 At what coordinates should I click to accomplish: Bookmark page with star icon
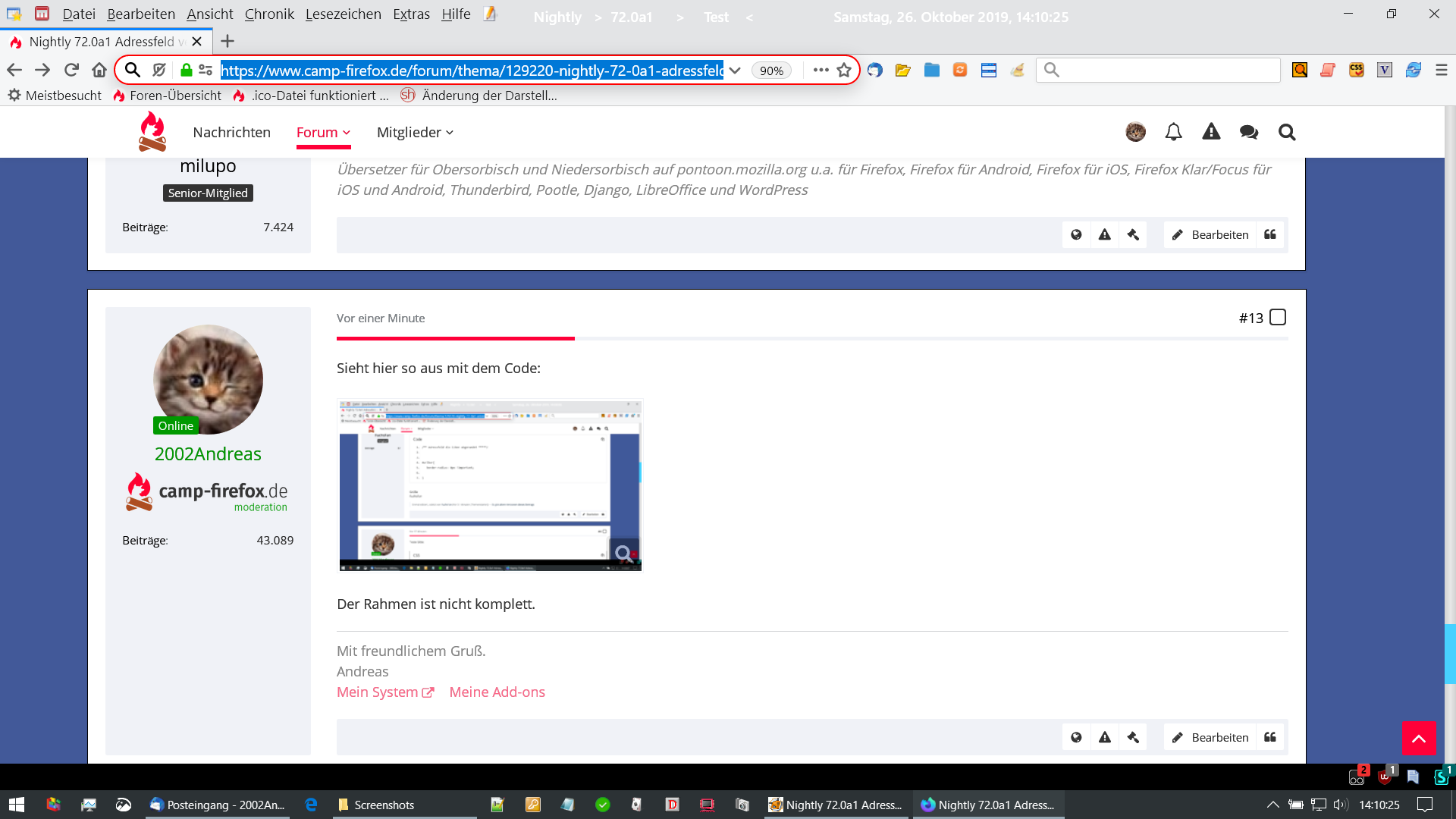click(844, 70)
